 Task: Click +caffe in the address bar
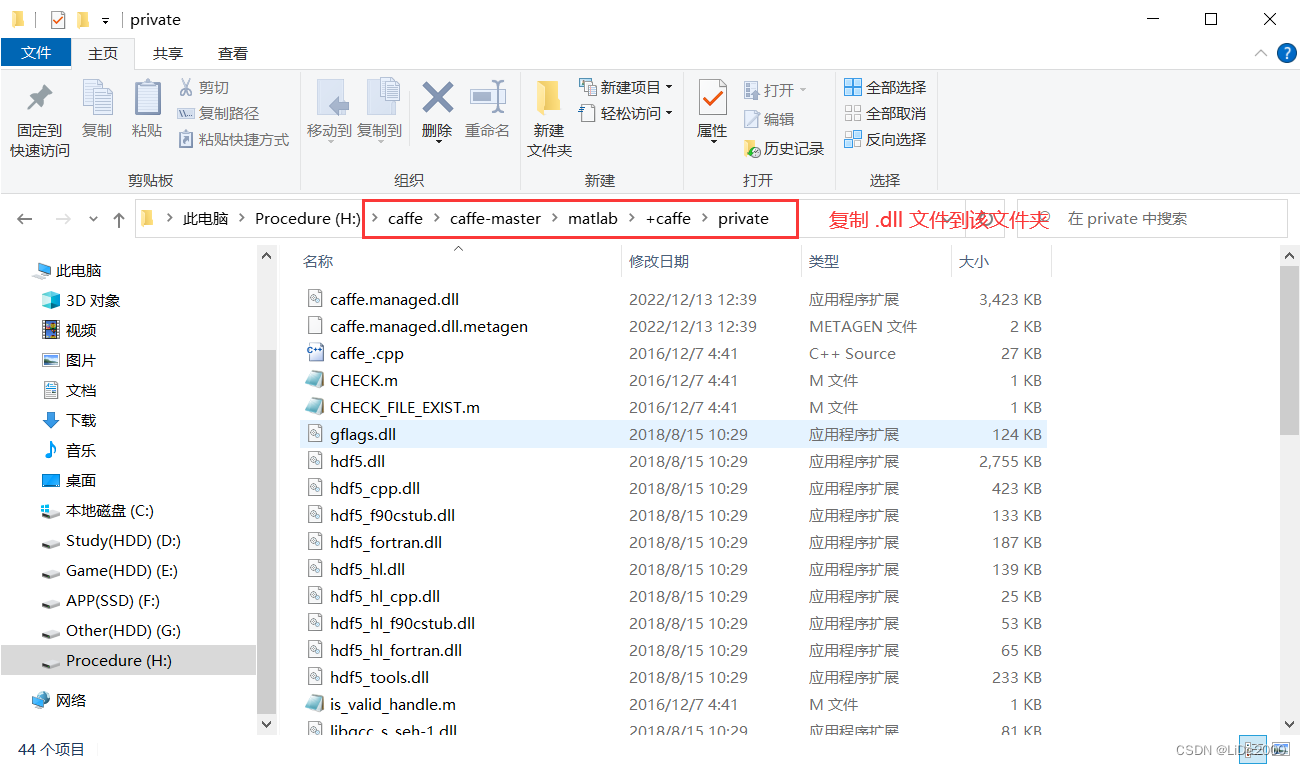pyautogui.click(x=669, y=219)
